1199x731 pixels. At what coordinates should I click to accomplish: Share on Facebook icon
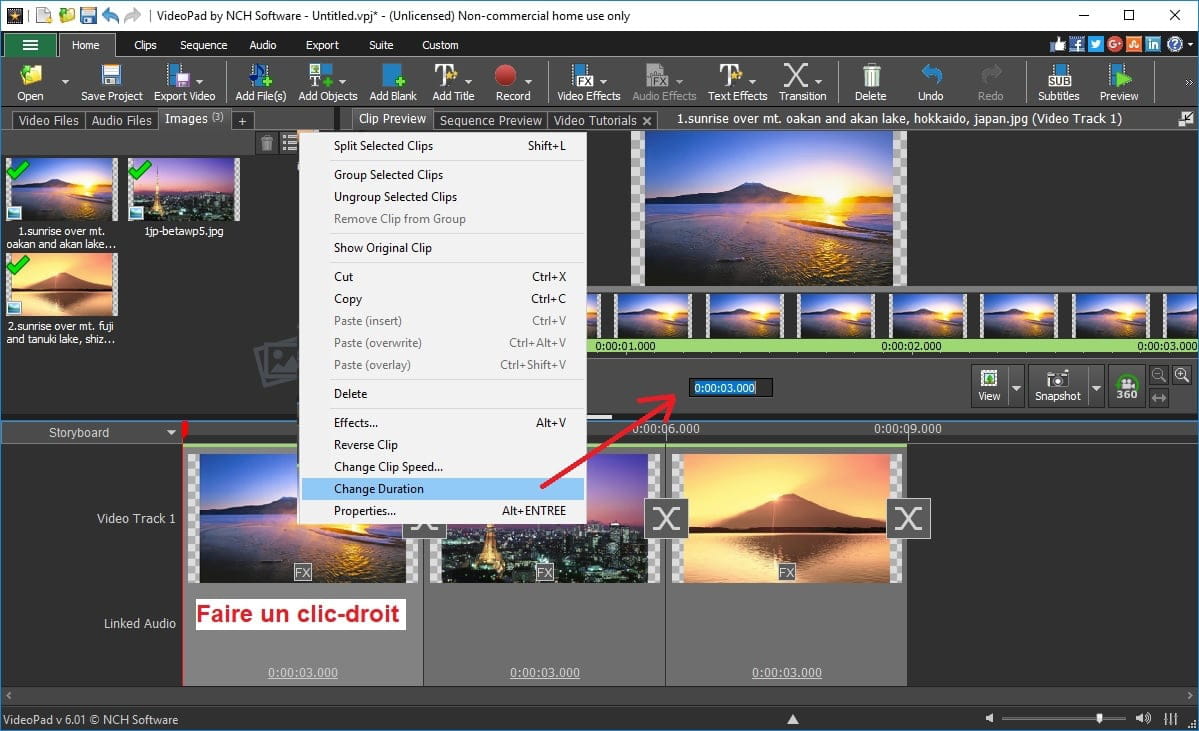pos(1077,44)
